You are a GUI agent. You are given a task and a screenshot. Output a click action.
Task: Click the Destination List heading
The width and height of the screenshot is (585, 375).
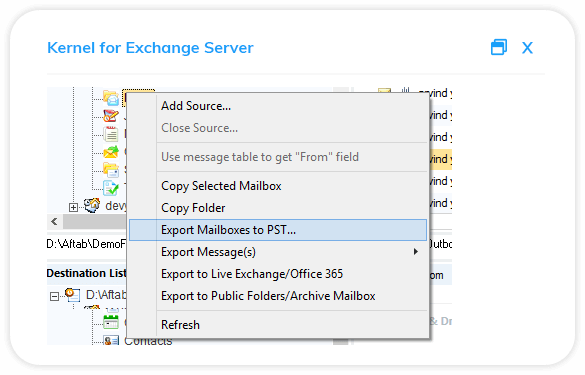point(87,273)
